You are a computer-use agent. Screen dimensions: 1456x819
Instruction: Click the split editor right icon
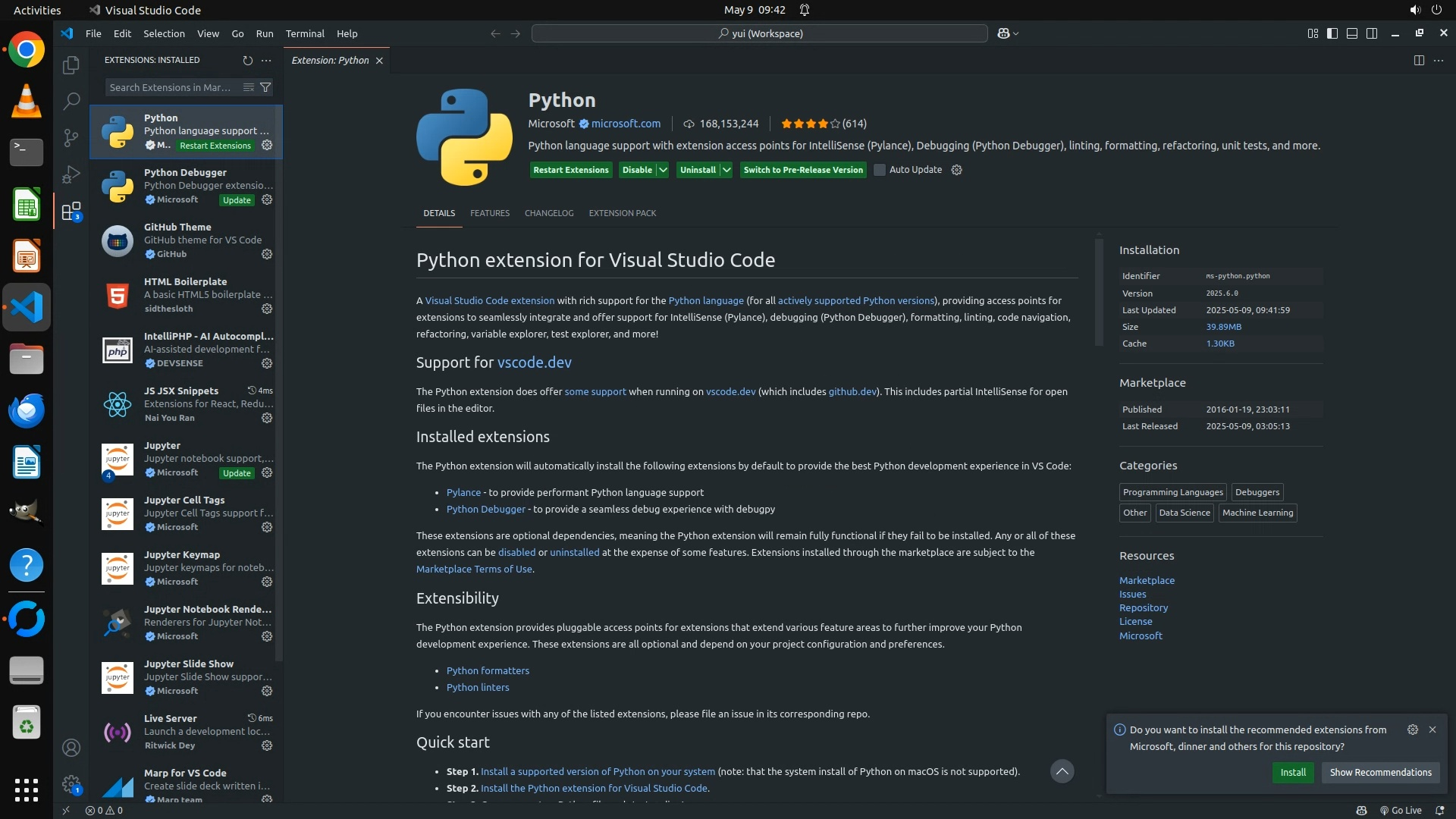point(1419,60)
